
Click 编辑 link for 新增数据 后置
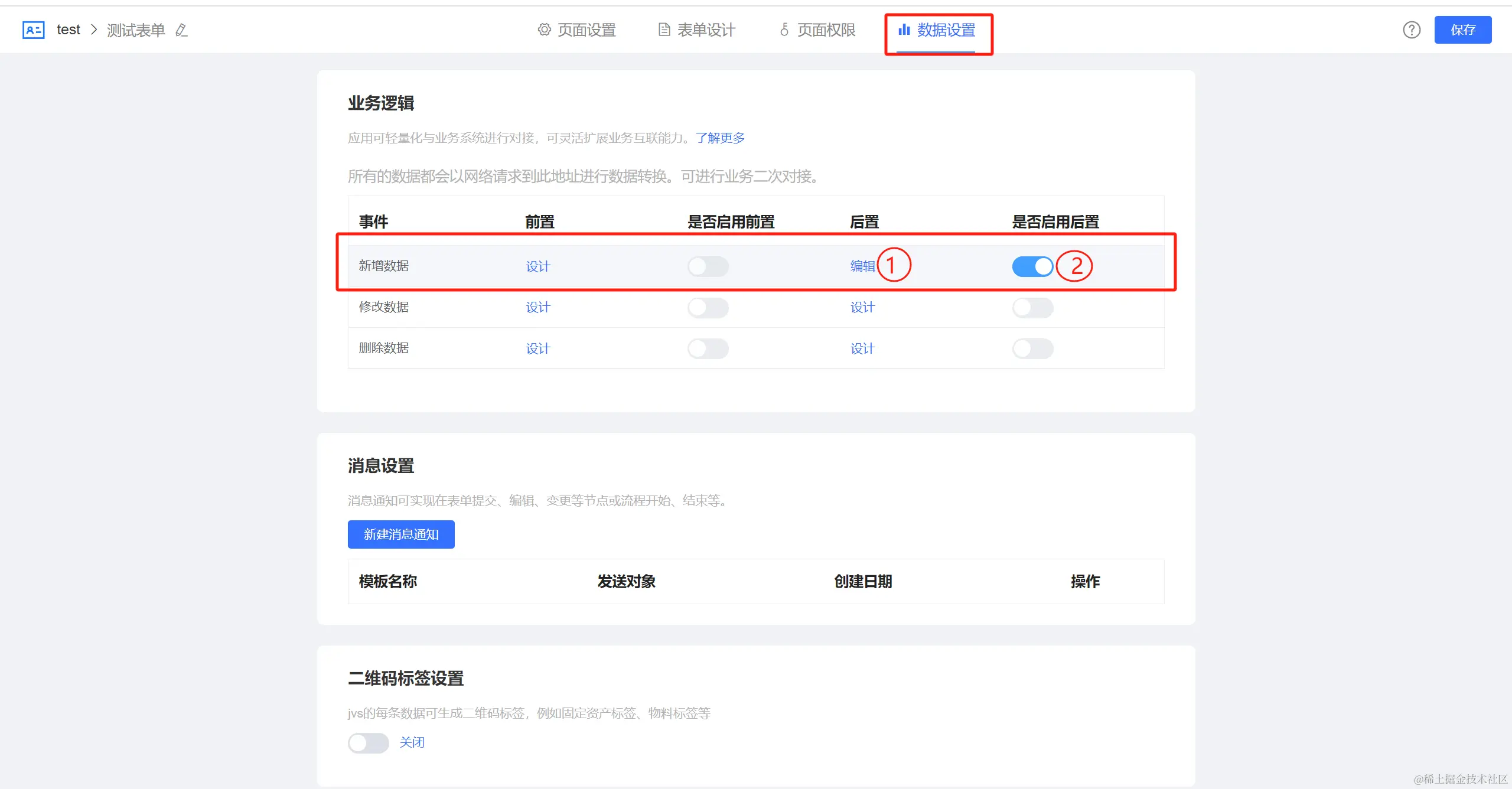click(x=862, y=266)
